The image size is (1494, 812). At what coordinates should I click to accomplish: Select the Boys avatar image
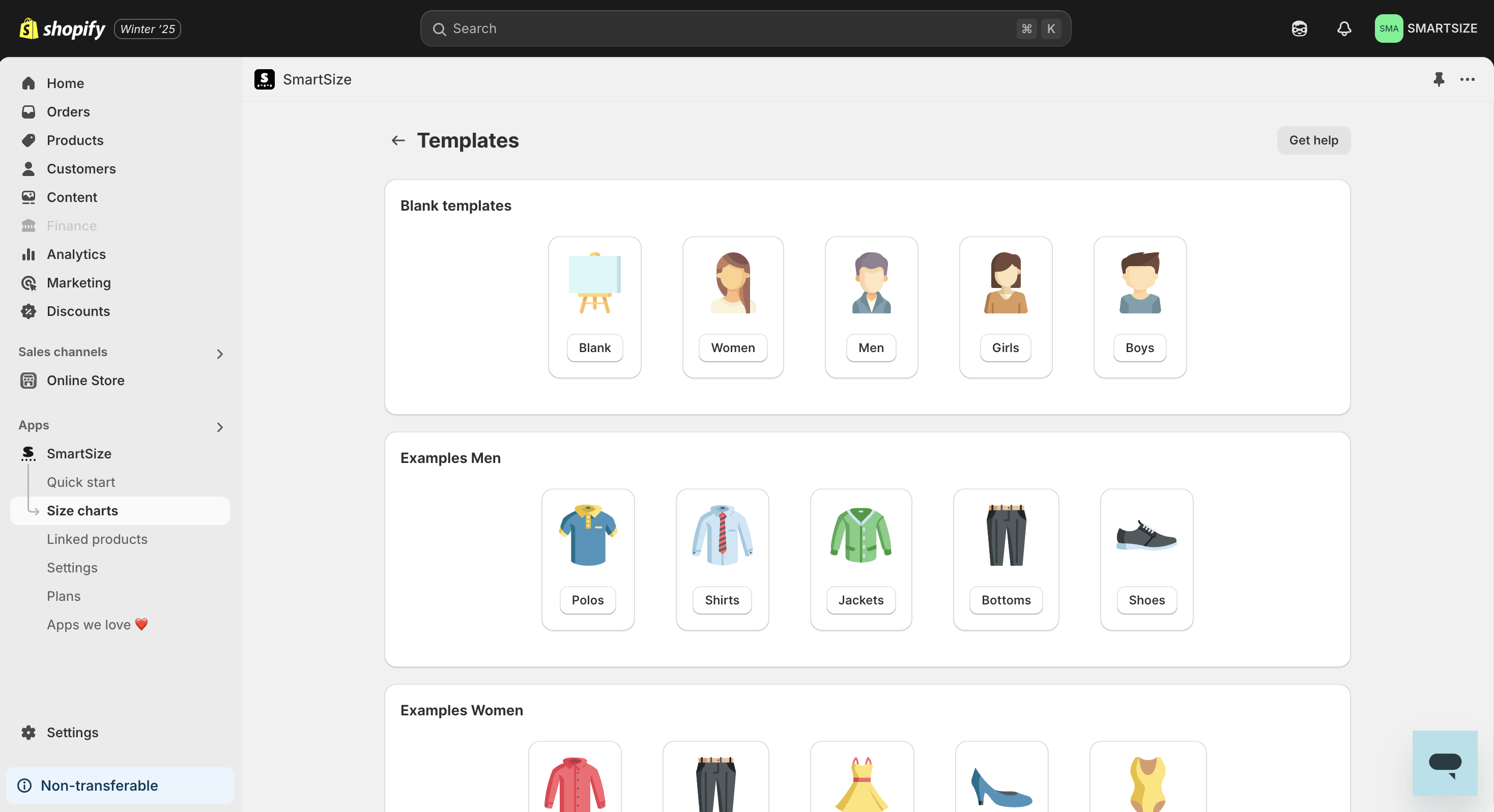[1140, 282]
